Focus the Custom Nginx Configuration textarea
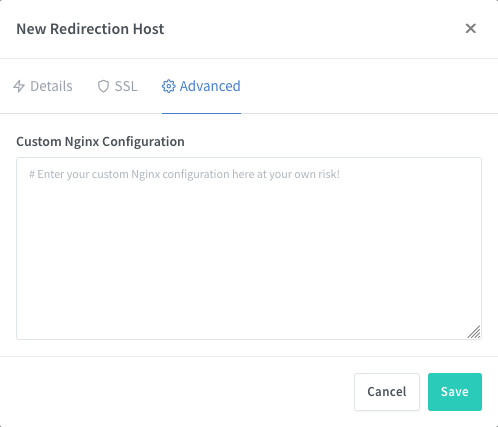The width and height of the screenshot is (498, 427). click(x=249, y=248)
